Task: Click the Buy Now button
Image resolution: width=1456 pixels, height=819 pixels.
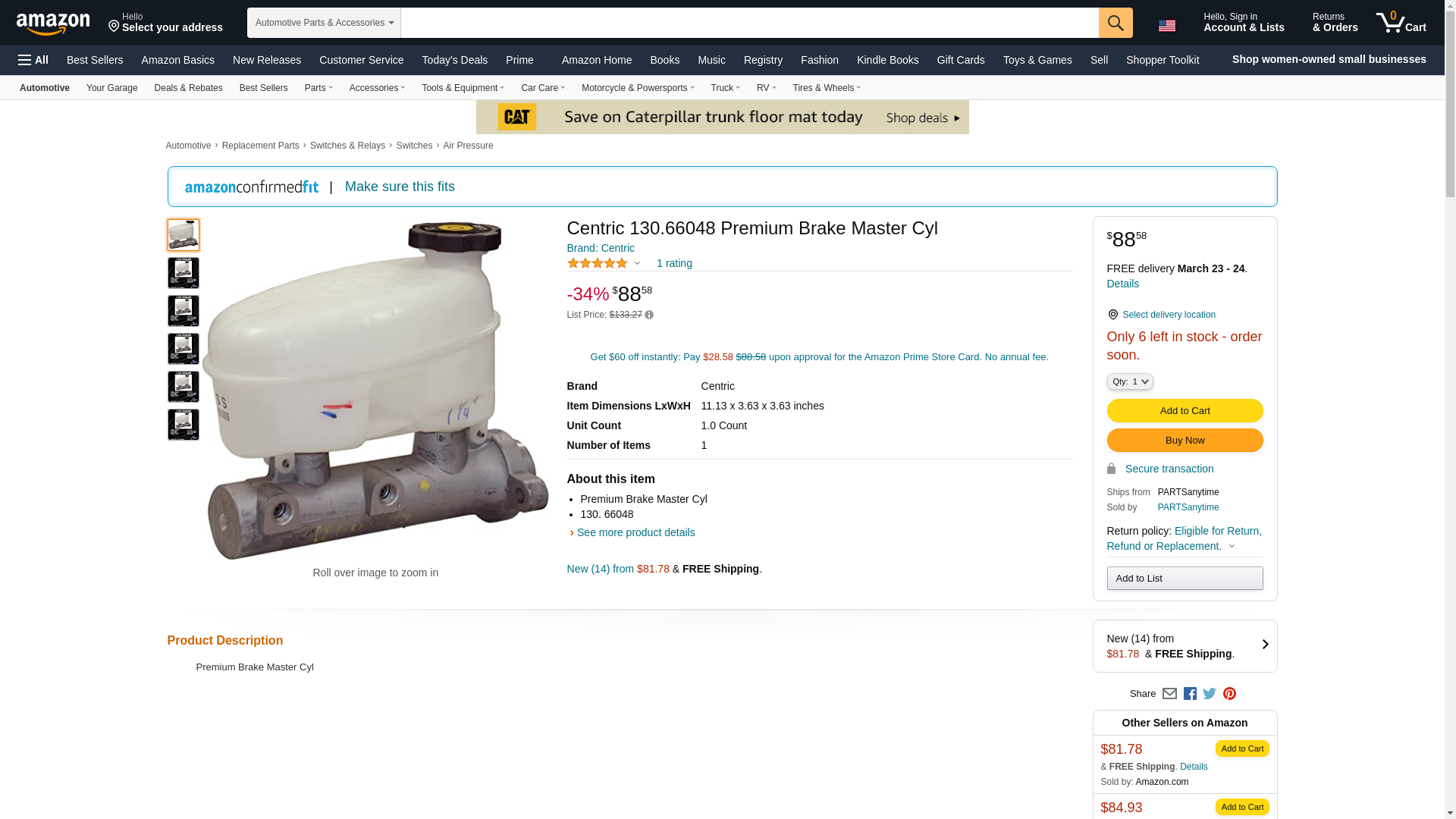Action: [1185, 441]
